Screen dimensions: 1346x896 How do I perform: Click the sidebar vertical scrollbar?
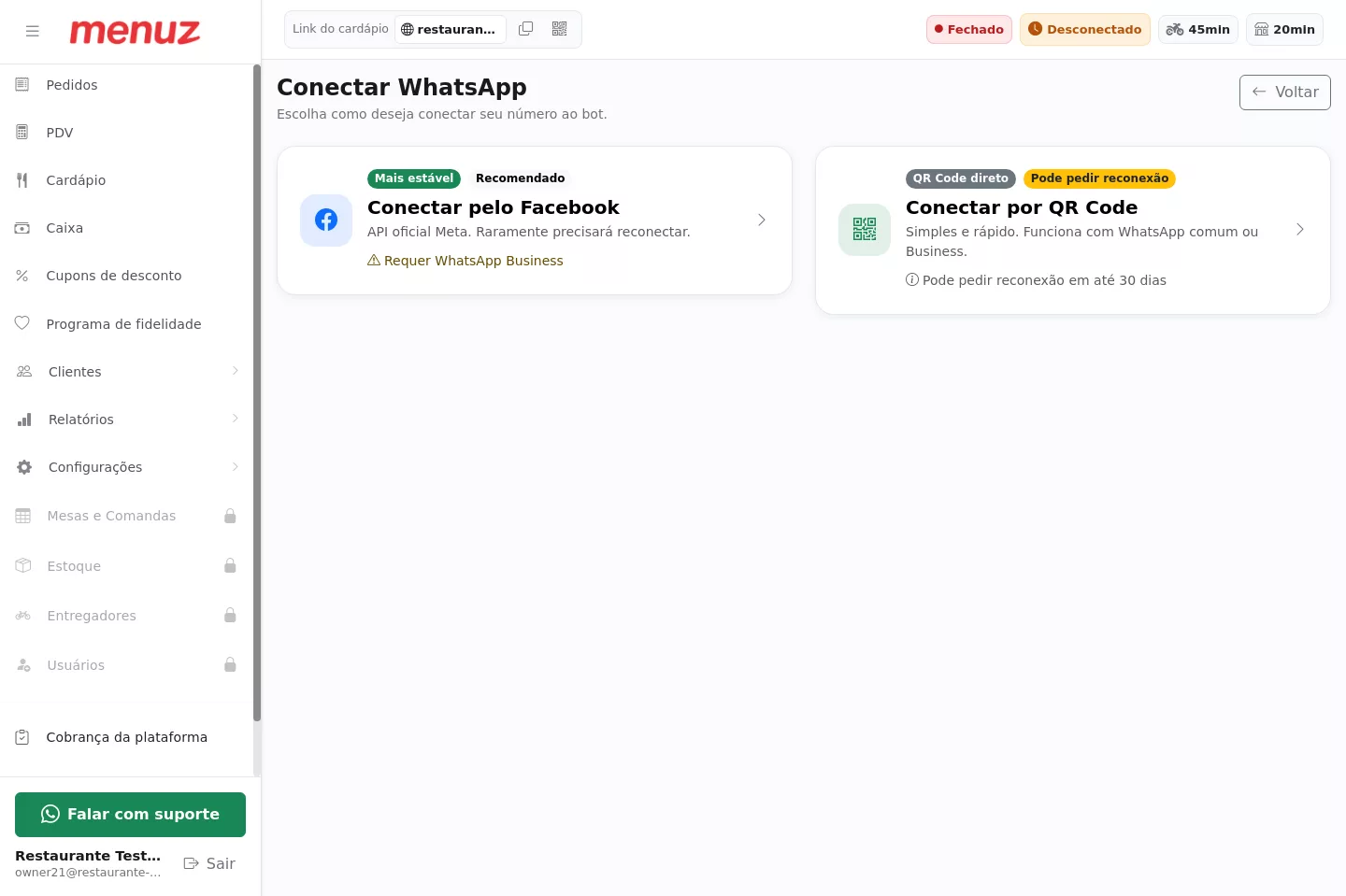pos(257,392)
